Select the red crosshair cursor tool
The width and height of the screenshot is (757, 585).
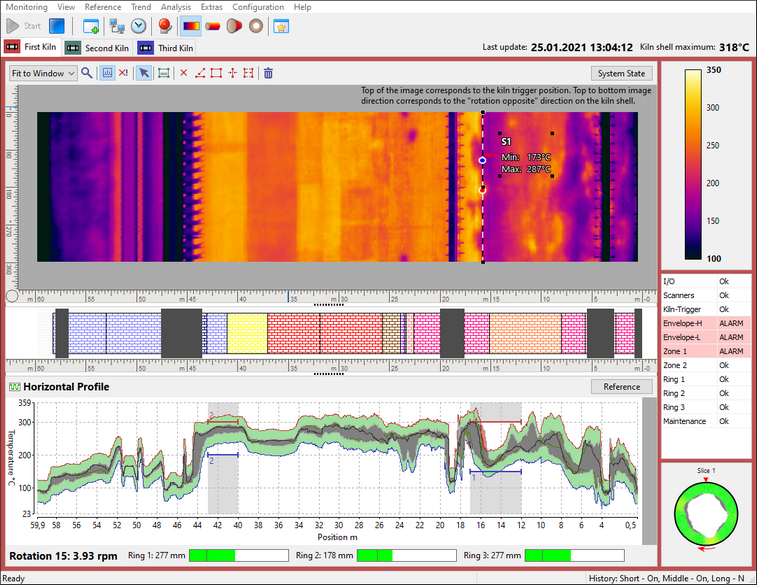(232, 73)
